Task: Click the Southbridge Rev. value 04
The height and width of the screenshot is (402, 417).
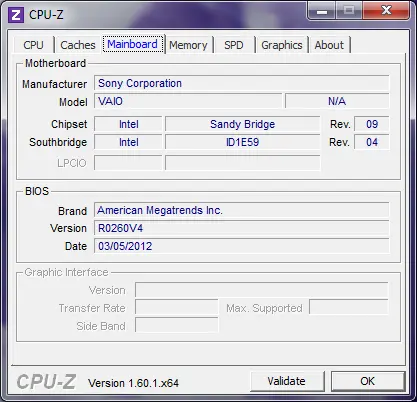Action: pyautogui.click(x=372, y=142)
